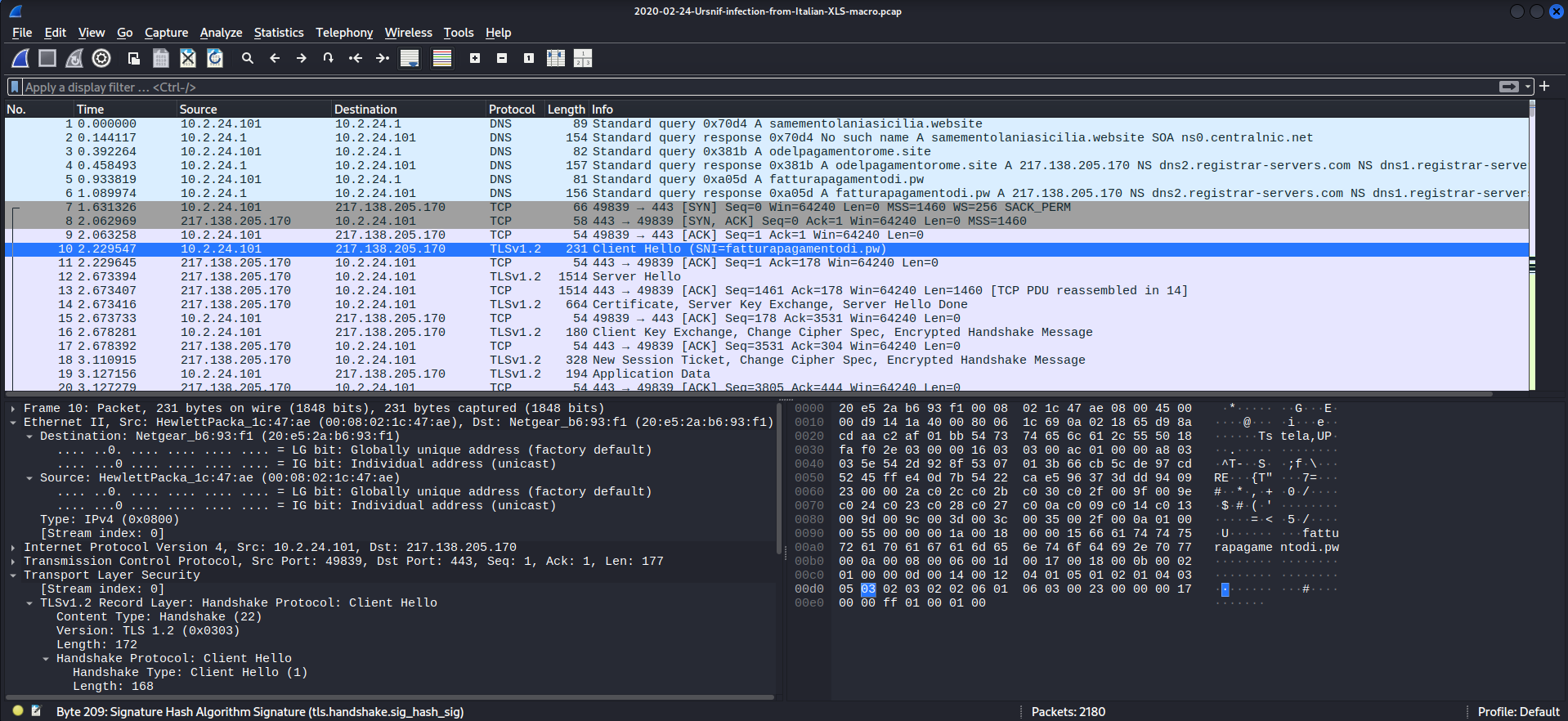Sort packets by the Protocol column header
Screen dimensions: 1568x721
(515, 109)
